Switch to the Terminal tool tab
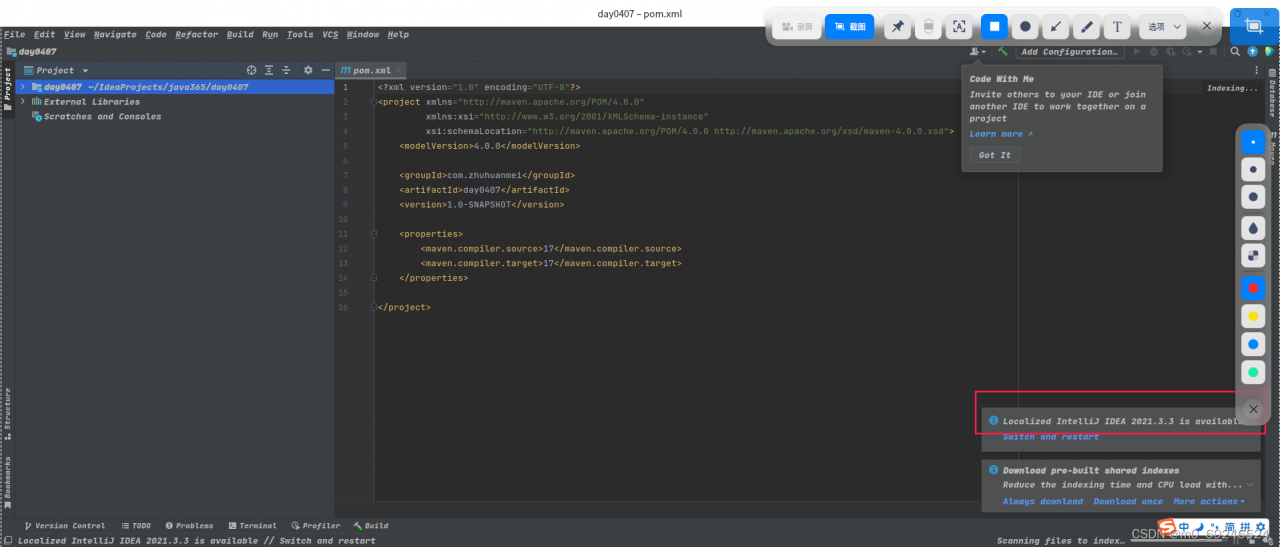 pos(251,525)
